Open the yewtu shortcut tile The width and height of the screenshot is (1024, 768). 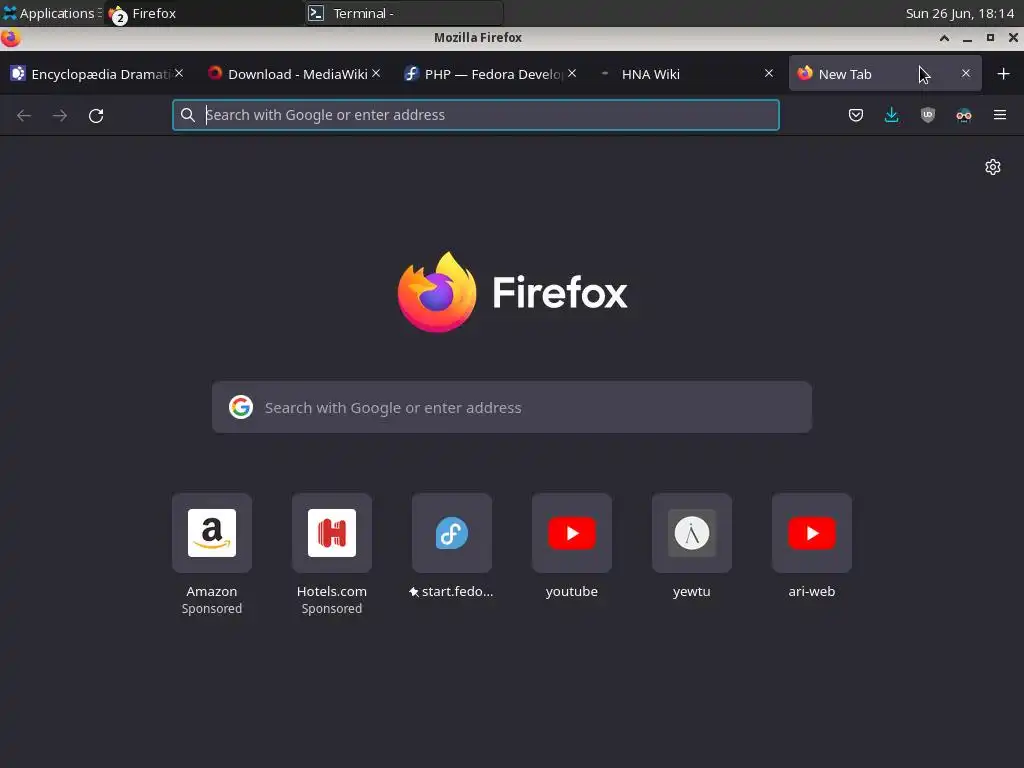[x=692, y=533]
